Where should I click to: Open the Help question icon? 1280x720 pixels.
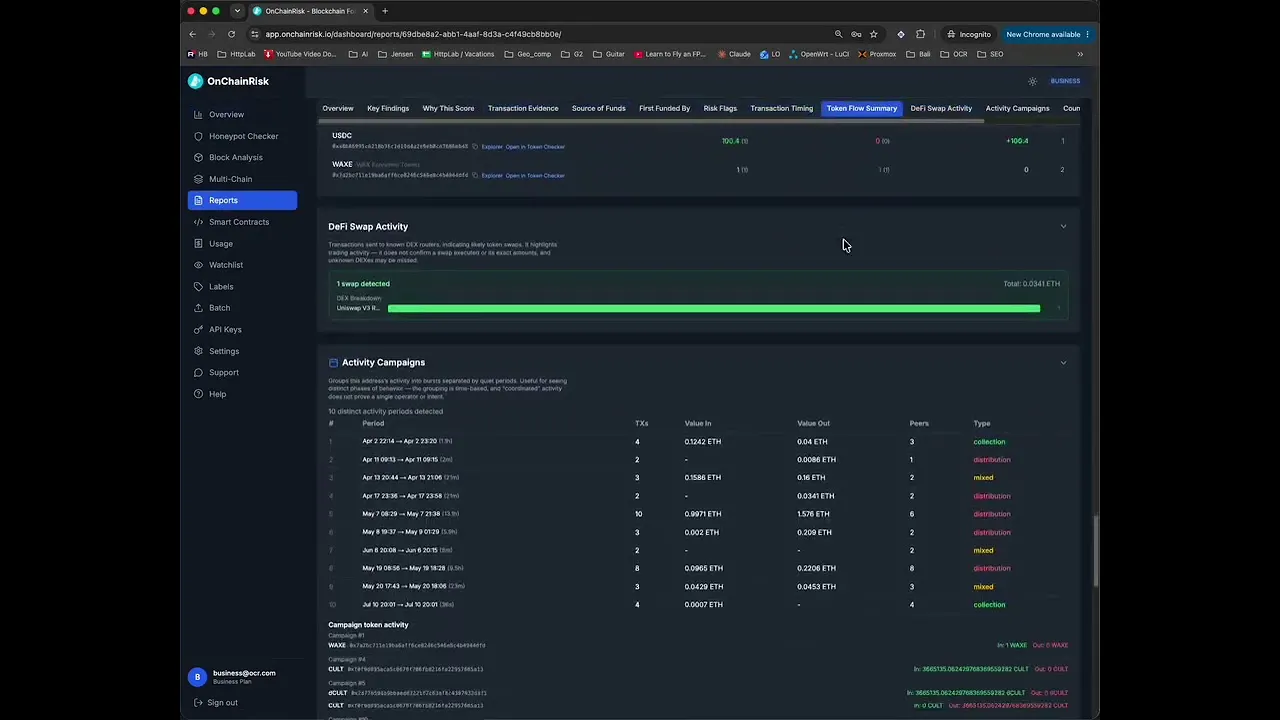[x=198, y=394]
